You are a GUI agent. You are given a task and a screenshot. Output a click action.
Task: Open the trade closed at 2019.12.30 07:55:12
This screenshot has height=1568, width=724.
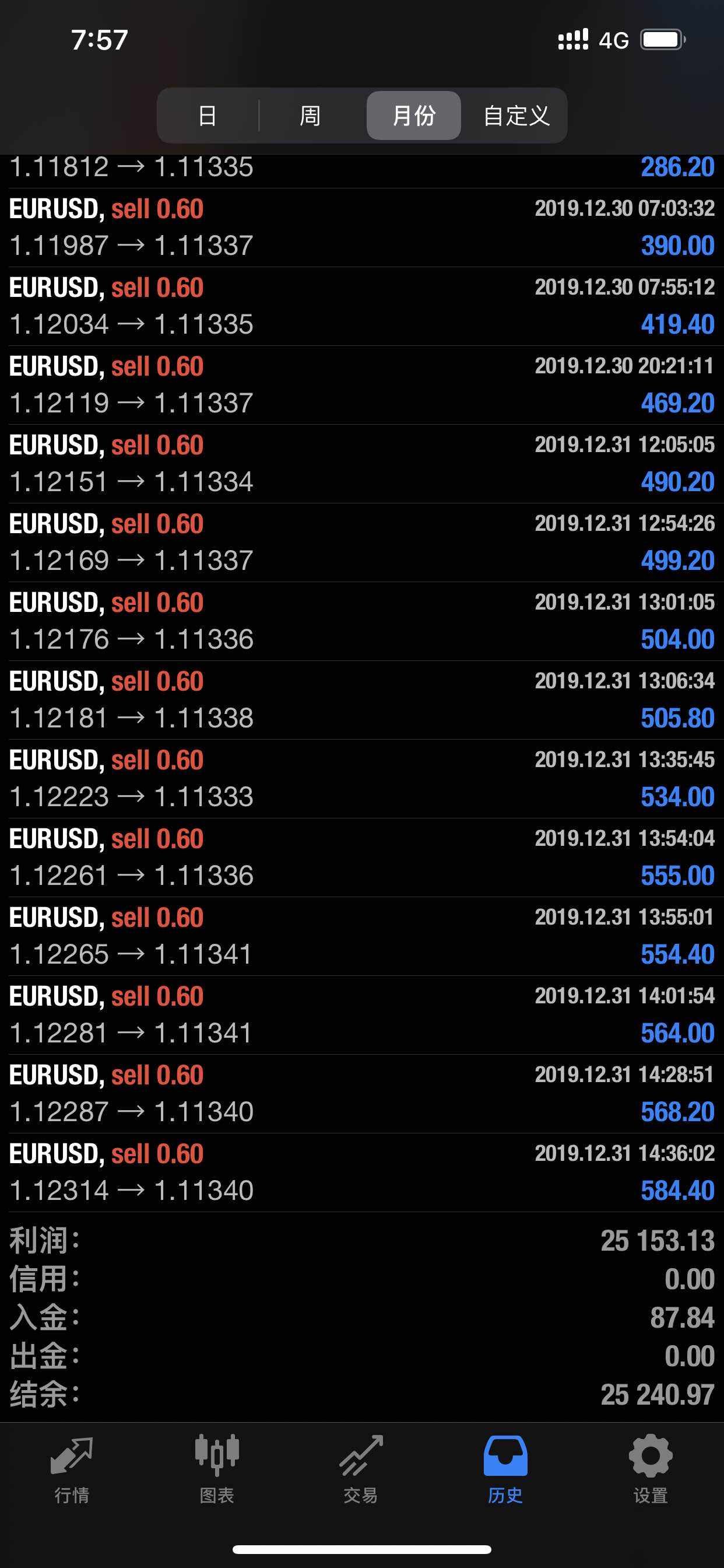pos(361,306)
